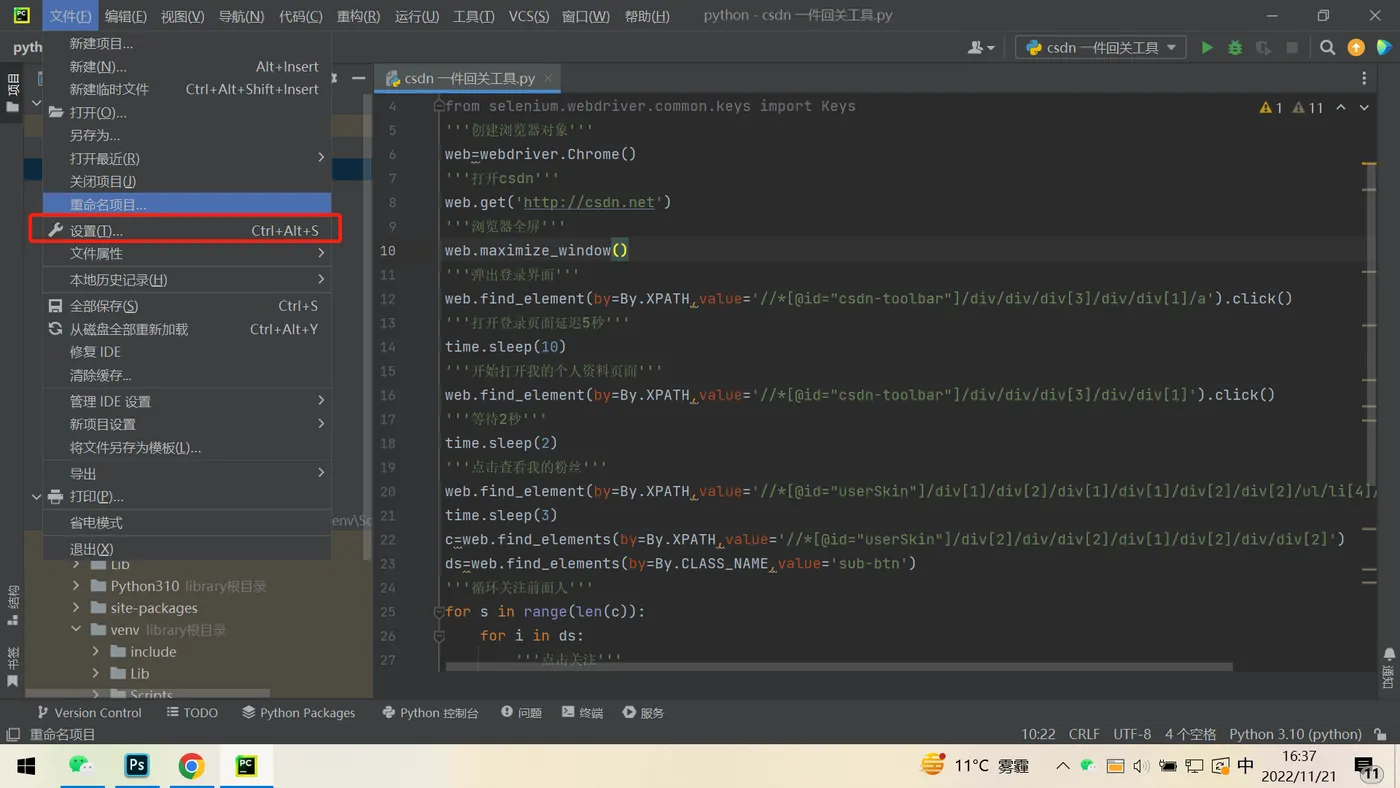Open the user account dropdown in toolbar
The width and height of the screenshot is (1400, 788).
981,48
